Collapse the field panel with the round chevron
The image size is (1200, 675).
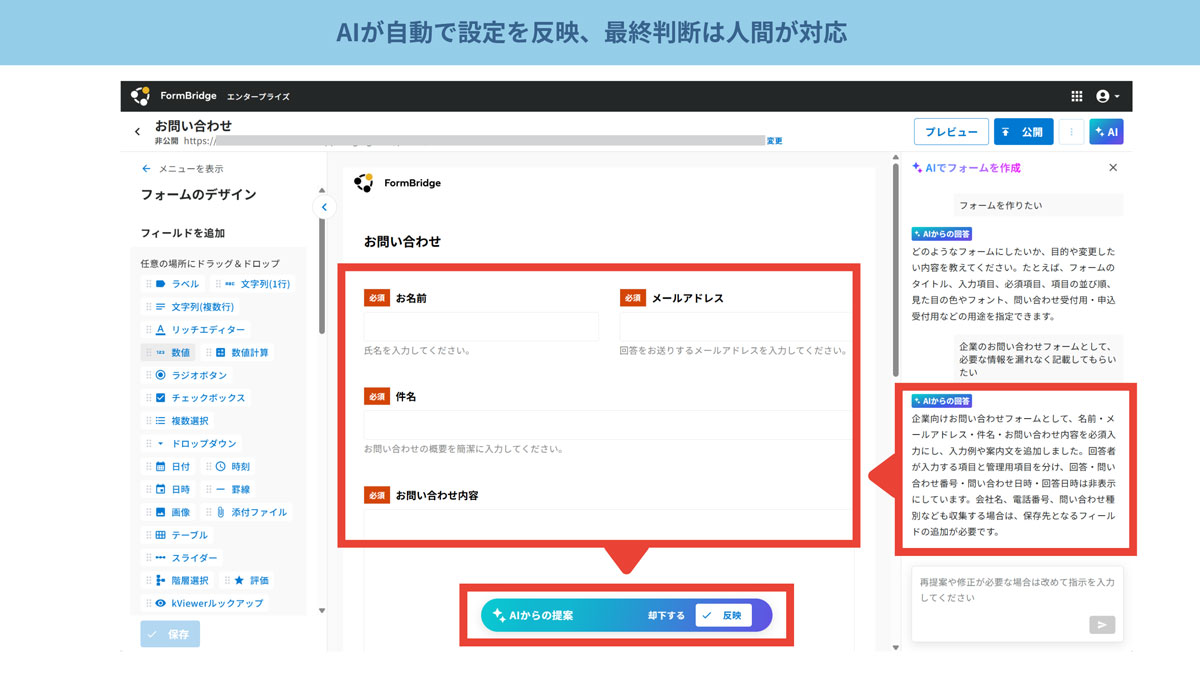point(324,207)
